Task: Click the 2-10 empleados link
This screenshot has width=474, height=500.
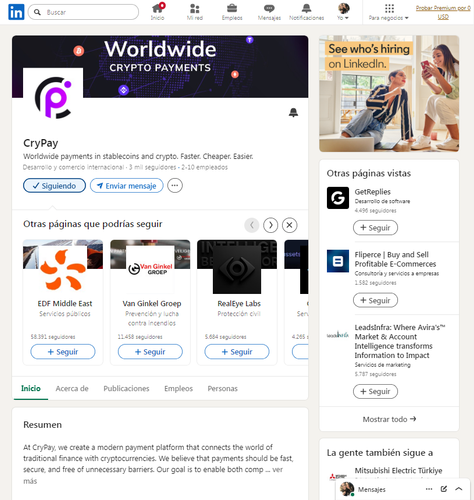Action: pos(205,167)
